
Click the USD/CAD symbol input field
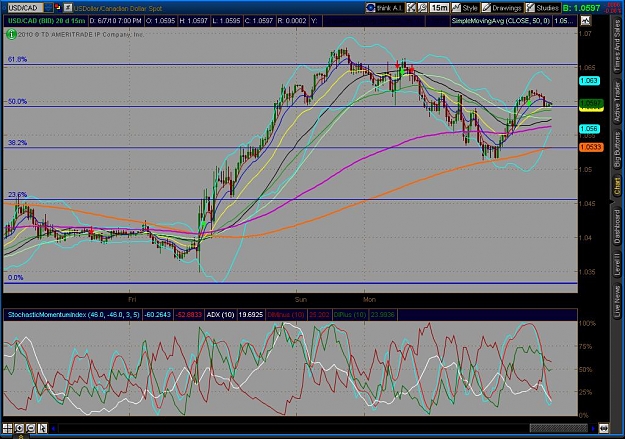coord(25,8)
